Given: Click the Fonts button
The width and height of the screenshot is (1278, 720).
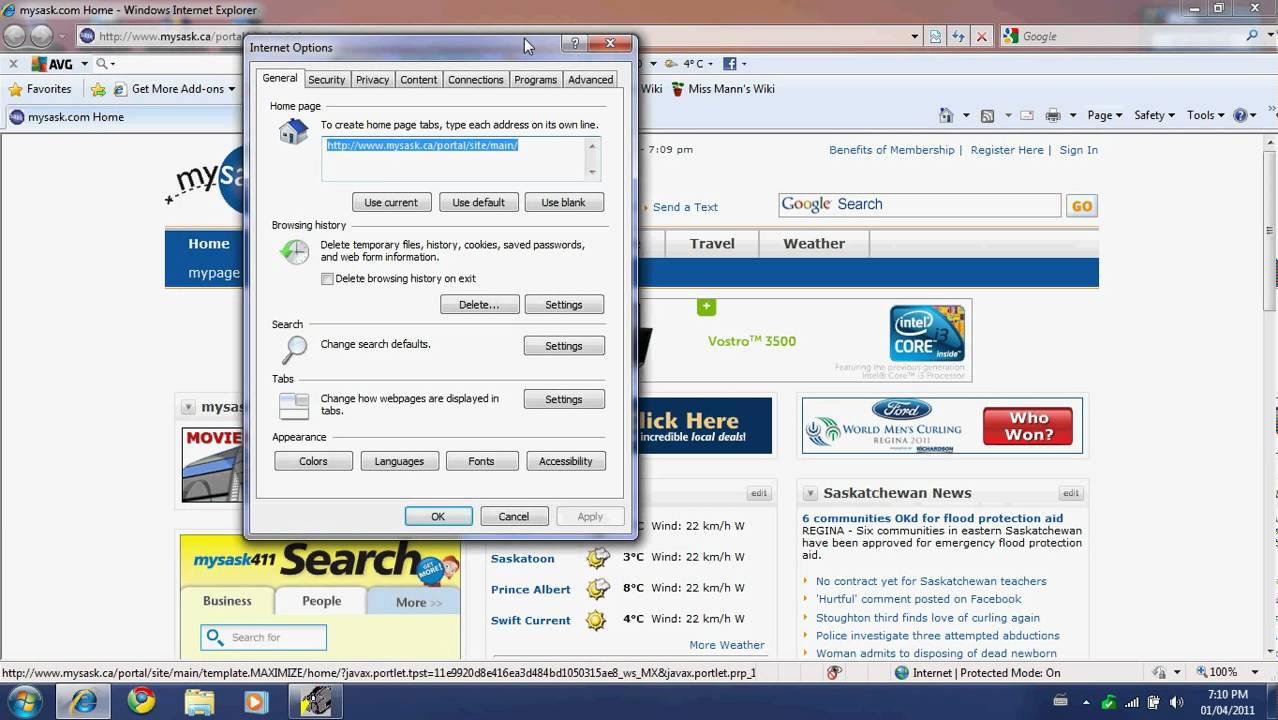Looking at the screenshot, I should (481, 461).
